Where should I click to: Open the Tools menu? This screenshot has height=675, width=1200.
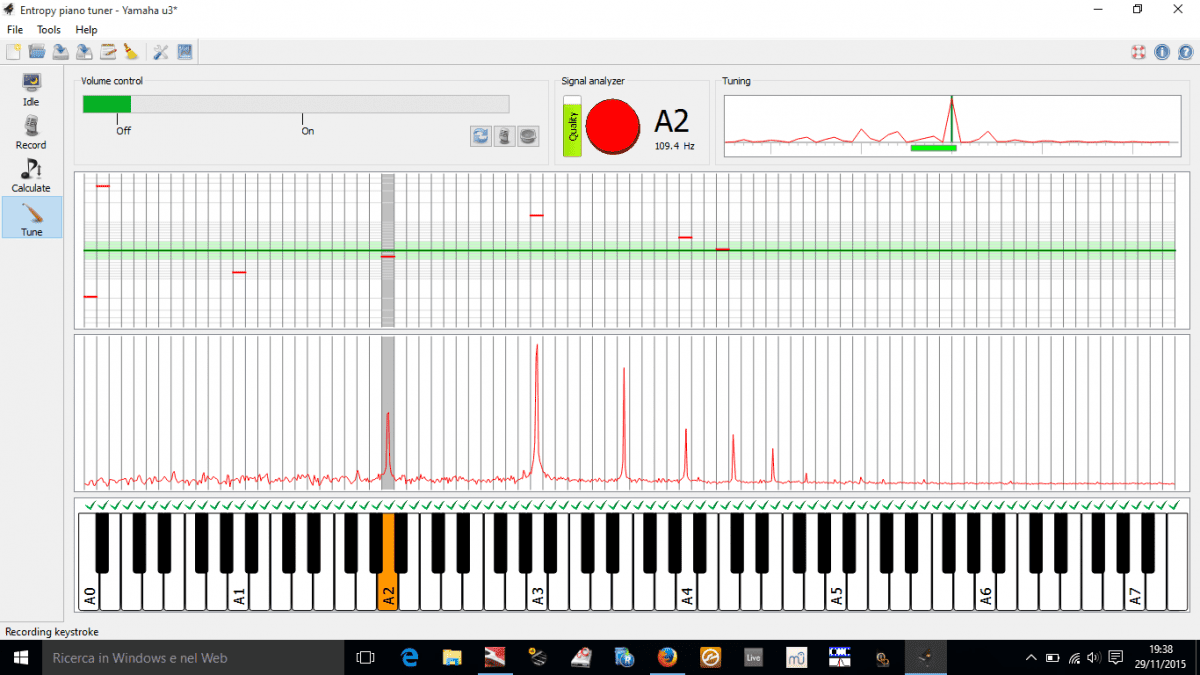pyautogui.click(x=48, y=29)
